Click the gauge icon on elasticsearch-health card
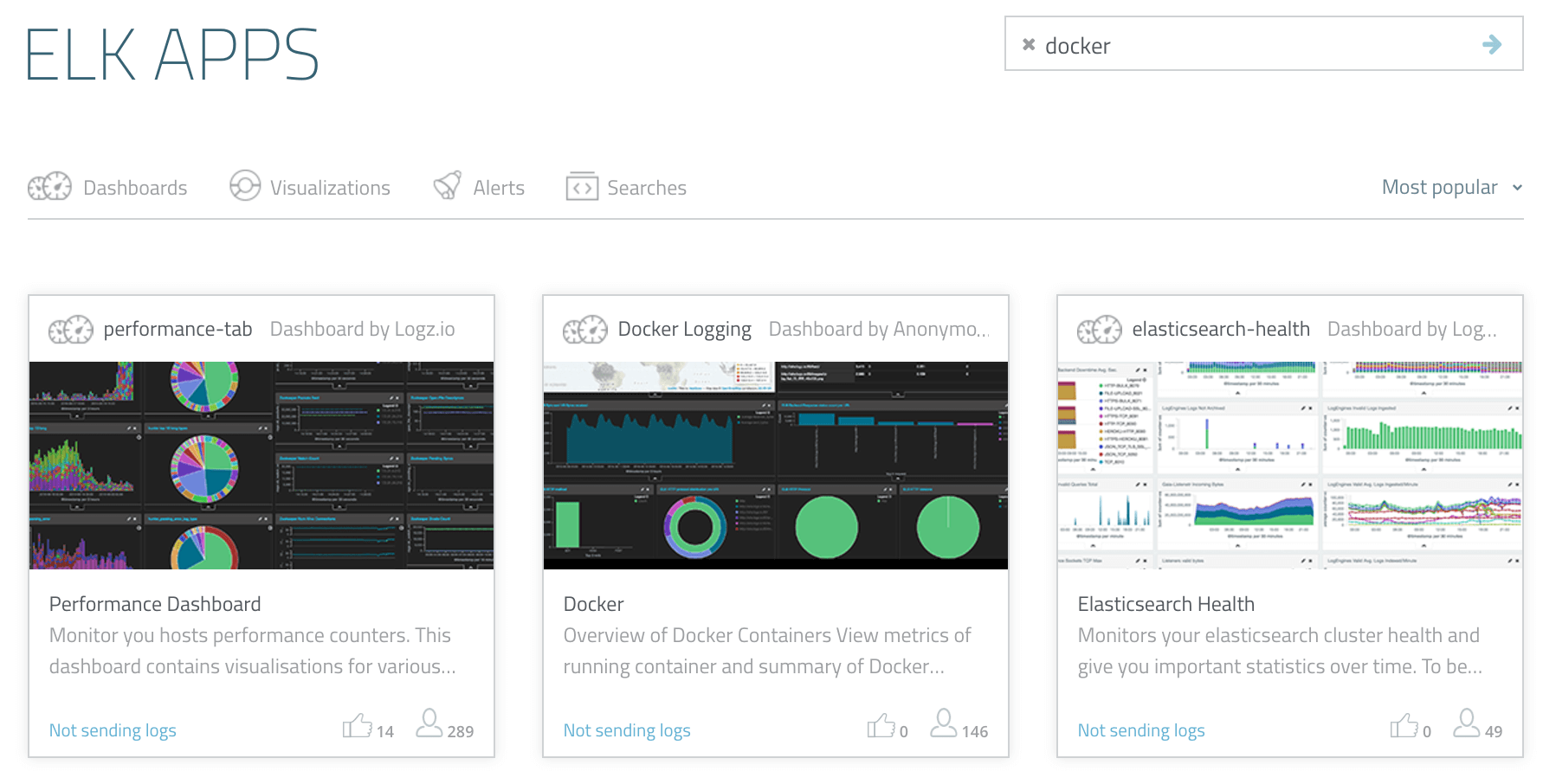This screenshot has width=1543, height=784. click(x=1099, y=330)
